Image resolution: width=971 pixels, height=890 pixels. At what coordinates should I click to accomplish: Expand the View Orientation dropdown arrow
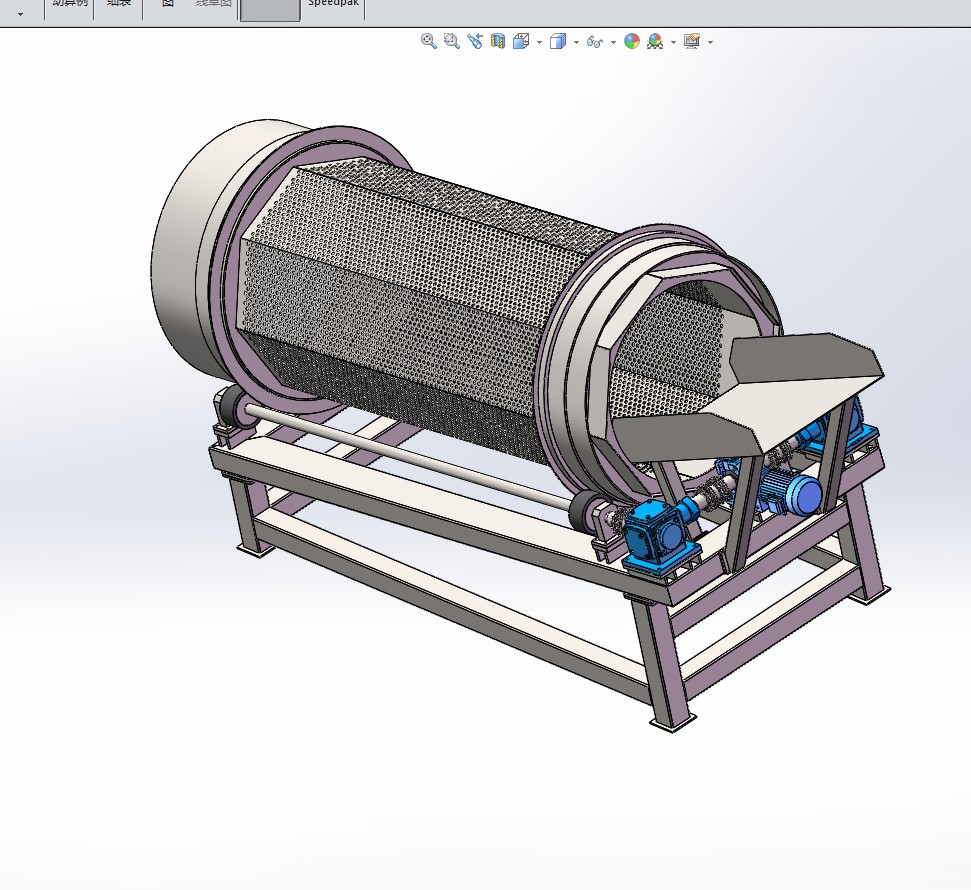coord(538,43)
